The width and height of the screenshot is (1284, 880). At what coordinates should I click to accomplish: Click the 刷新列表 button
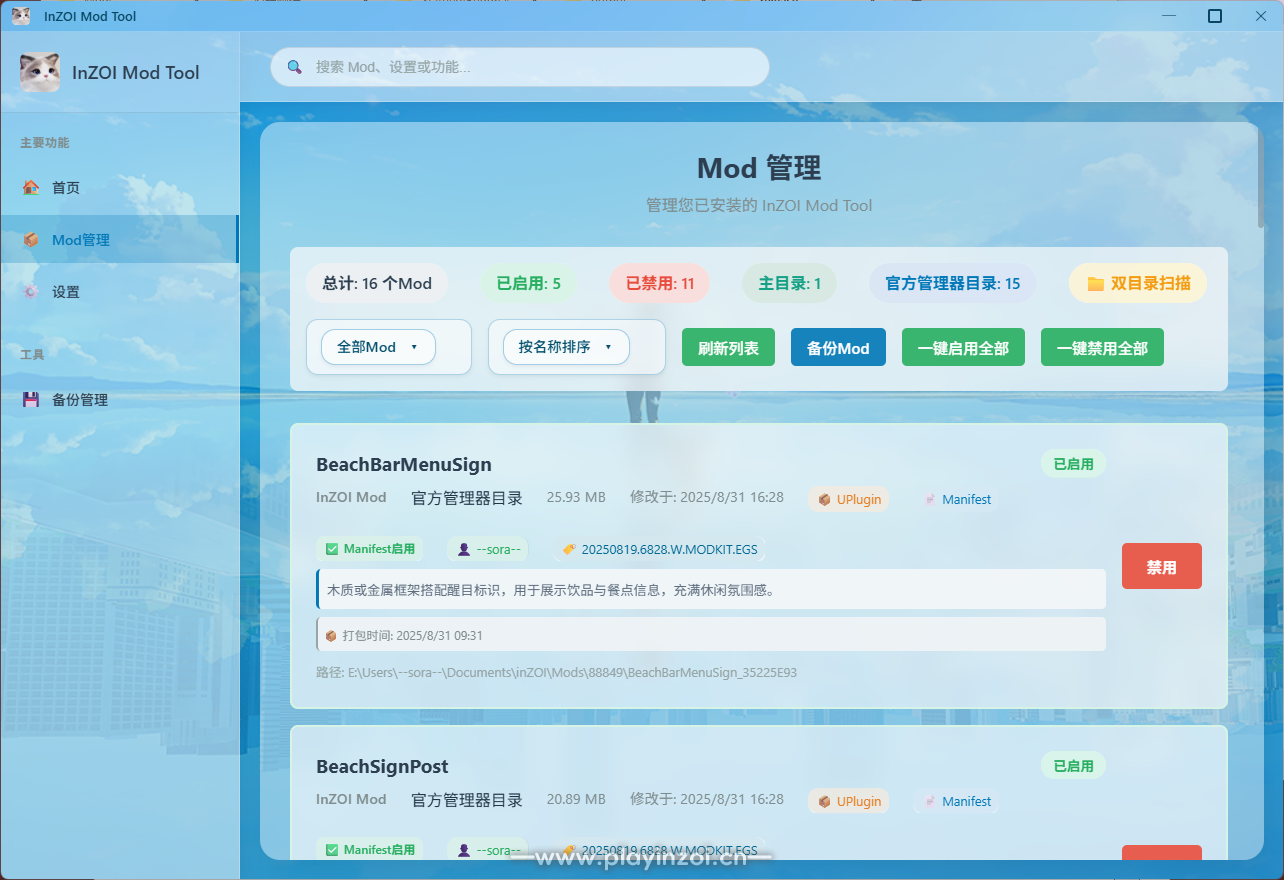[x=728, y=348]
